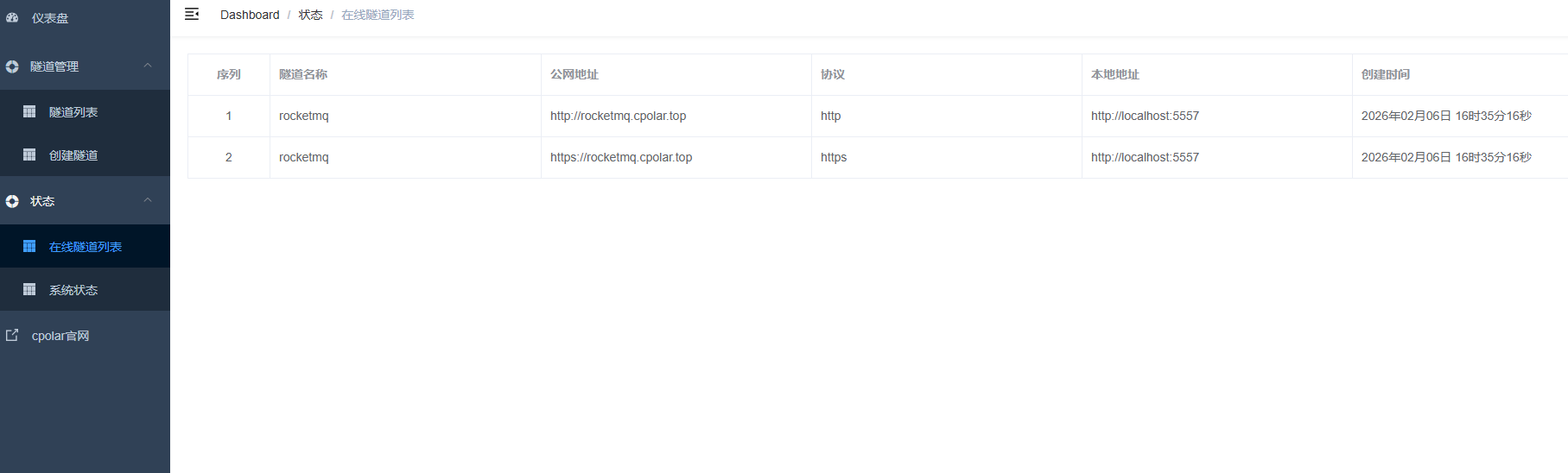Click the table icon next to 系统状态
Image resolution: width=1568 pixels, height=473 pixels.
pyautogui.click(x=29, y=289)
